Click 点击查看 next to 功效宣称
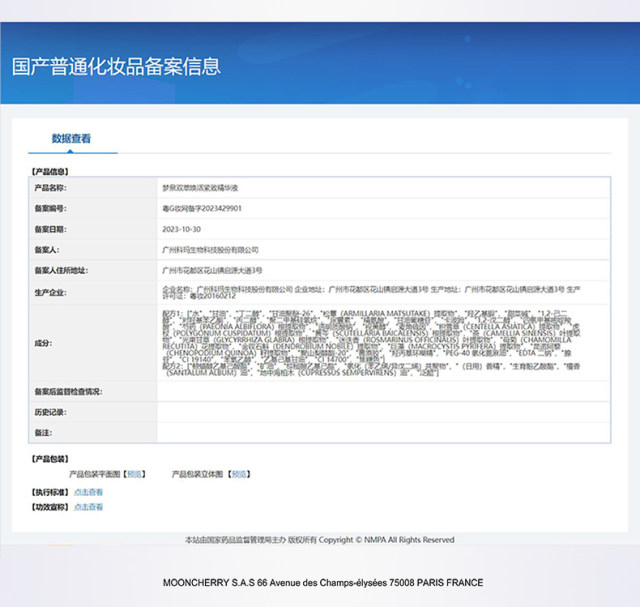 pos(88,507)
